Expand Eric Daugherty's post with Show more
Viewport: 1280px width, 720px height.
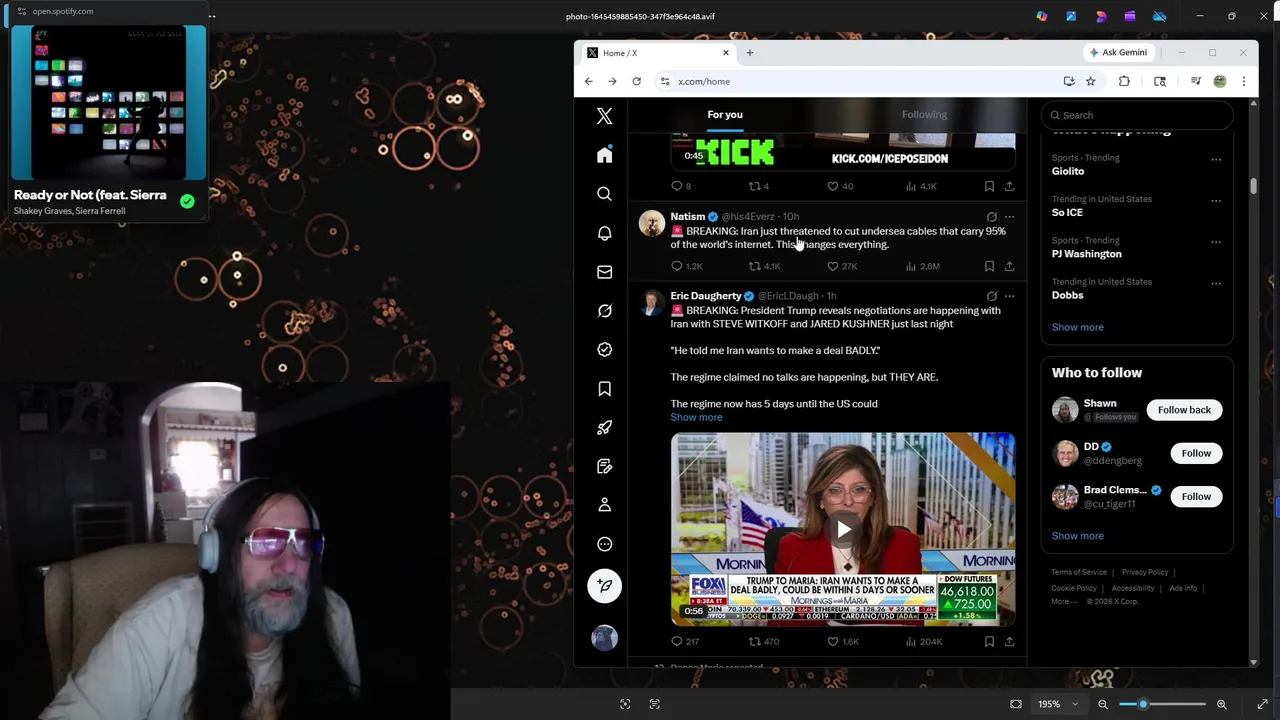coord(696,417)
